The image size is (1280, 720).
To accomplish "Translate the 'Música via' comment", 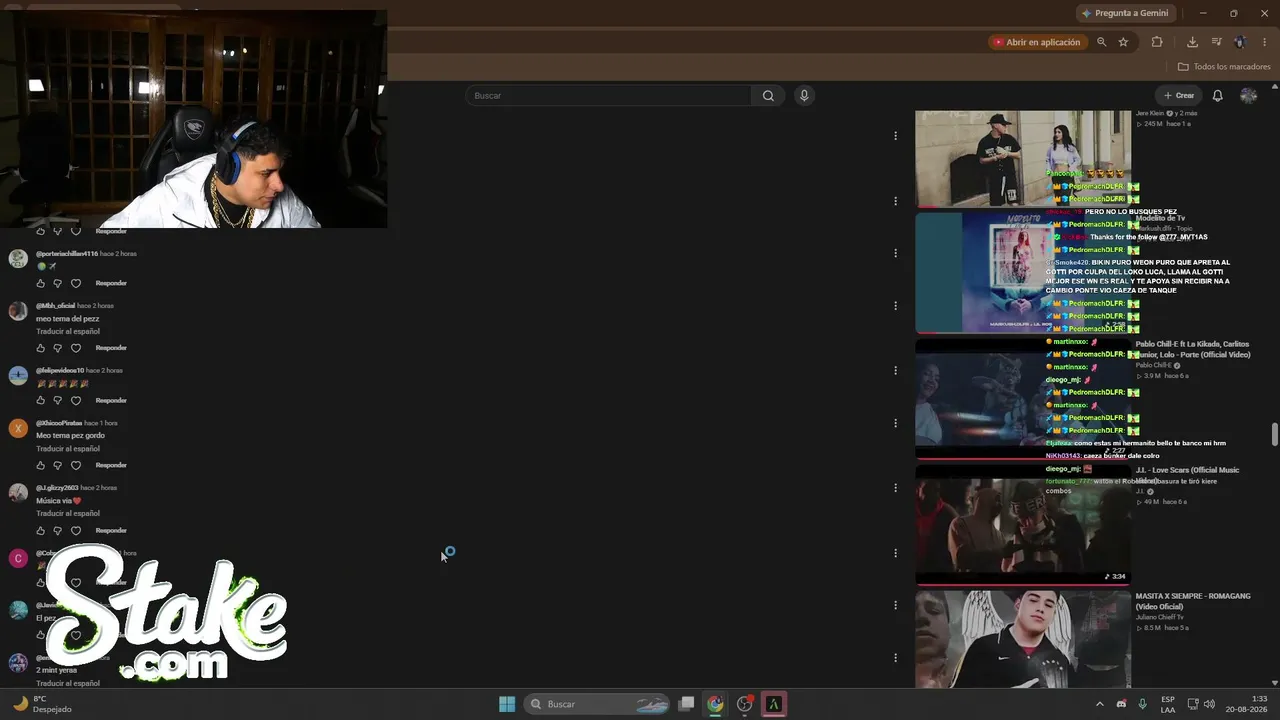I will (x=68, y=514).
